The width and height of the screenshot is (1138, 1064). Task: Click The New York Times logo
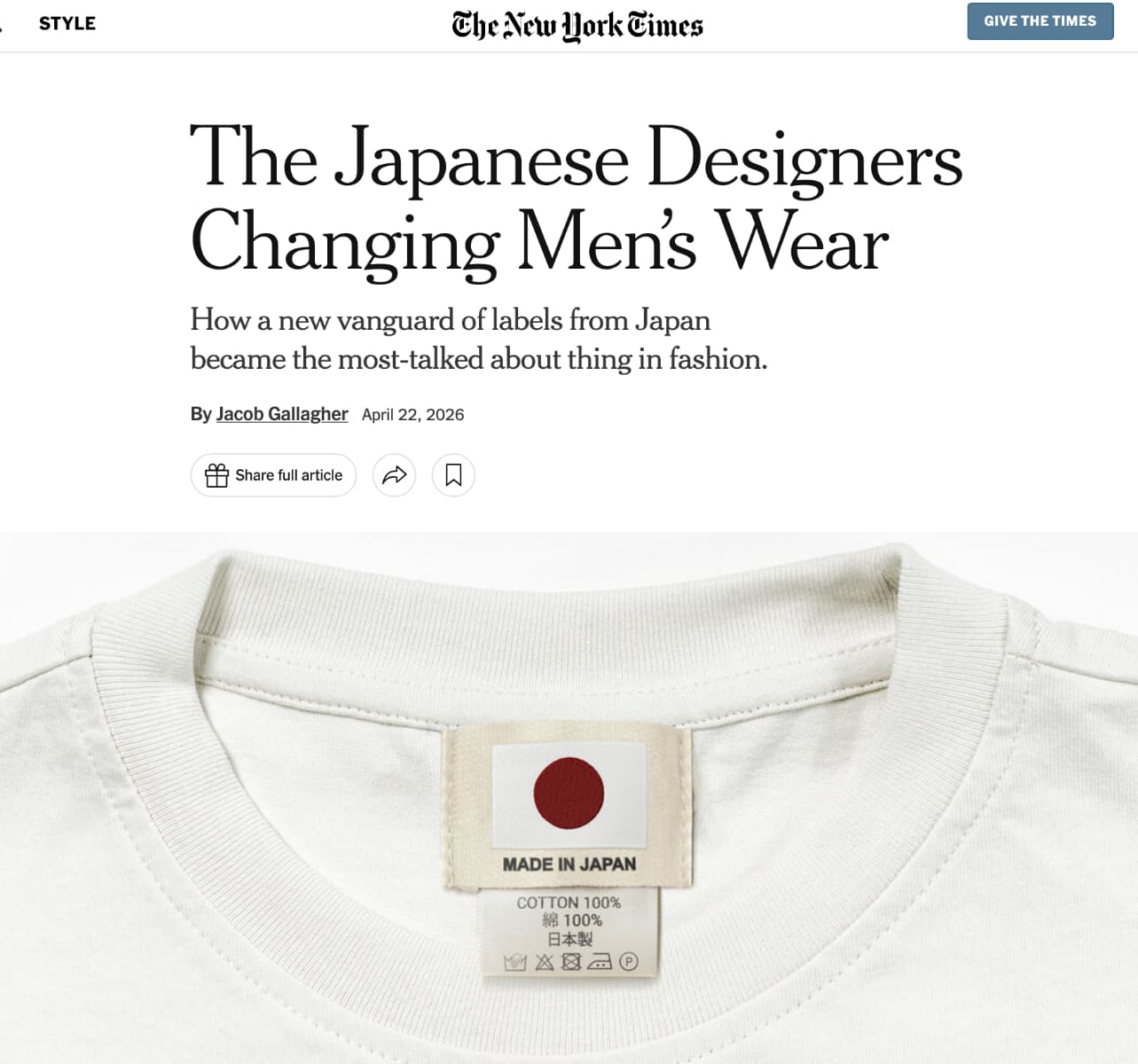coord(577,26)
